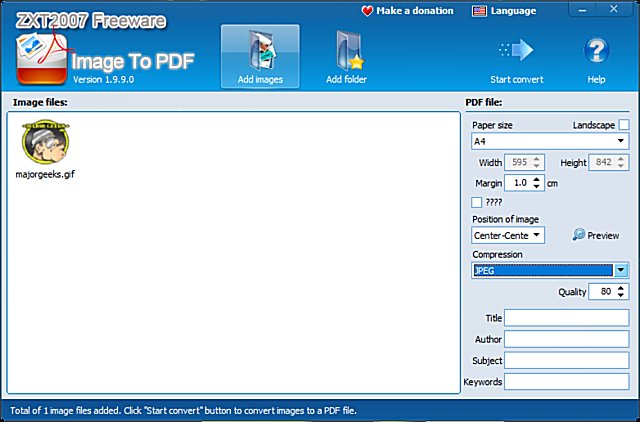Screen dimensions: 640x422
Task: Click the Title input field
Action: (567, 318)
